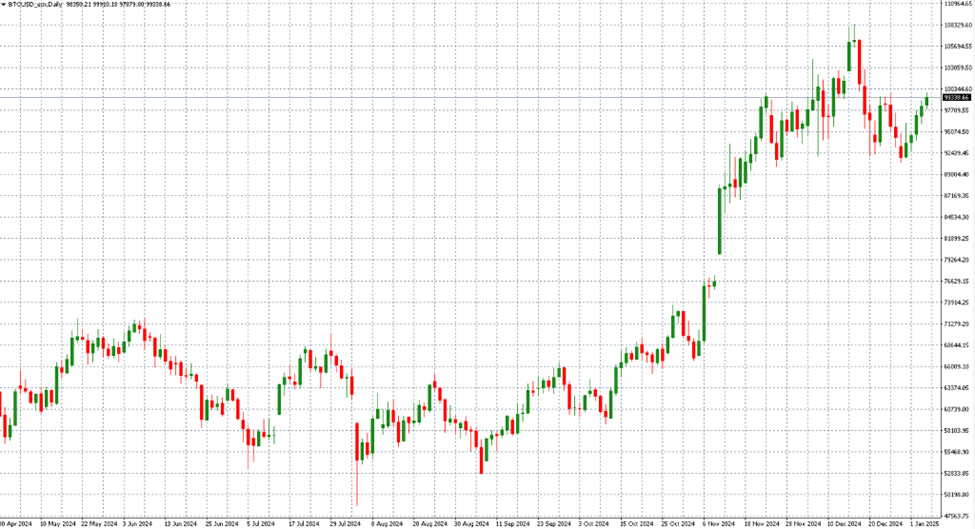Click the 50198.80 price scale value
The width and height of the screenshot is (975, 529).
[958, 494]
